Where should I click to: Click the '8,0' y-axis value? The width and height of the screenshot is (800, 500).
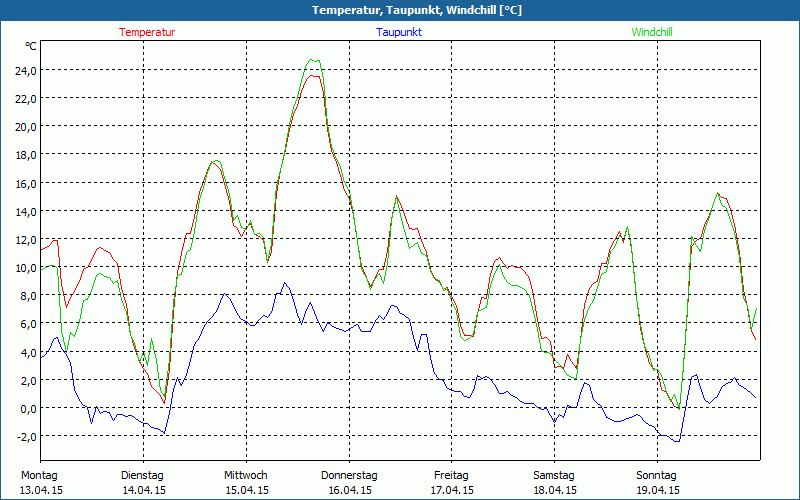[x=29, y=295]
